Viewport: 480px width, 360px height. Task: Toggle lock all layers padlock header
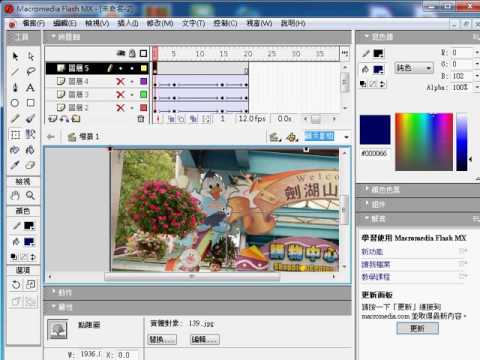point(132,53)
